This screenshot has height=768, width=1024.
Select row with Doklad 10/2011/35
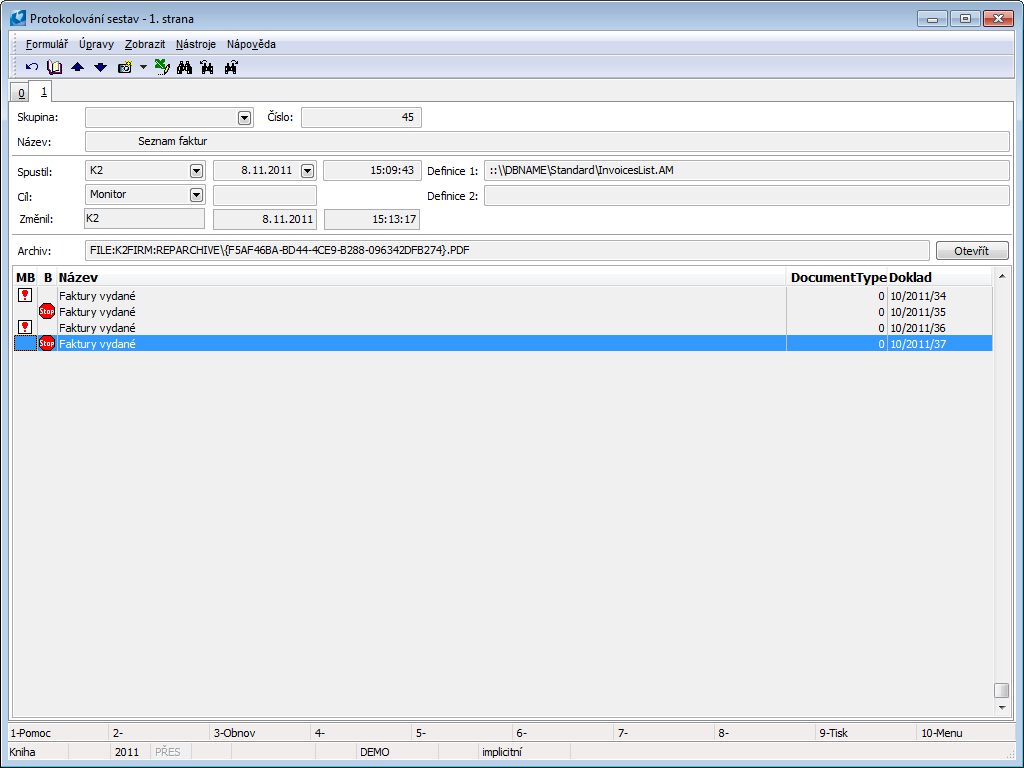(503, 312)
